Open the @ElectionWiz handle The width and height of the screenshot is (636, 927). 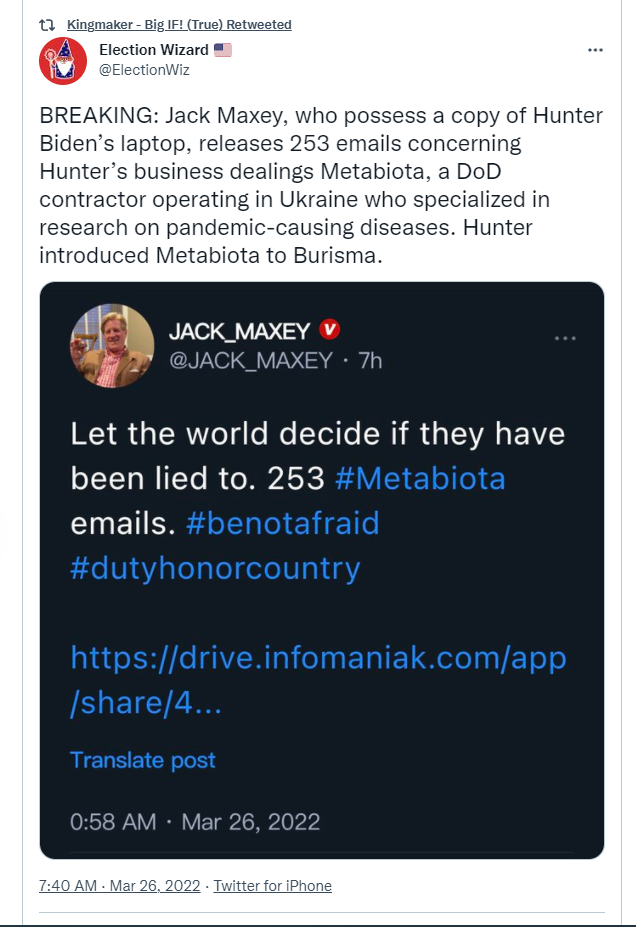pos(144,70)
